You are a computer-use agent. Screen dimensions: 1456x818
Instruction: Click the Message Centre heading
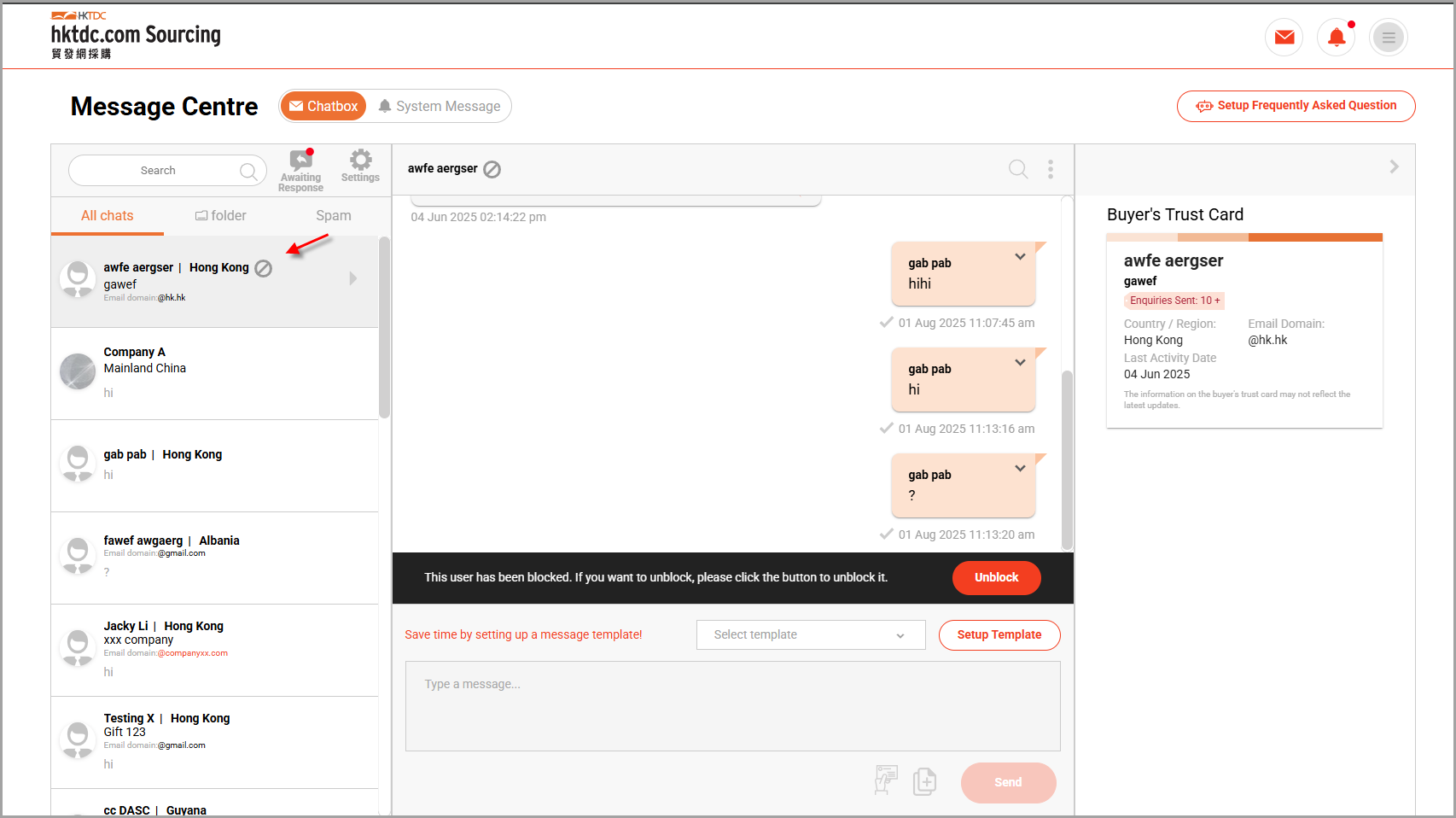coord(164,106)
